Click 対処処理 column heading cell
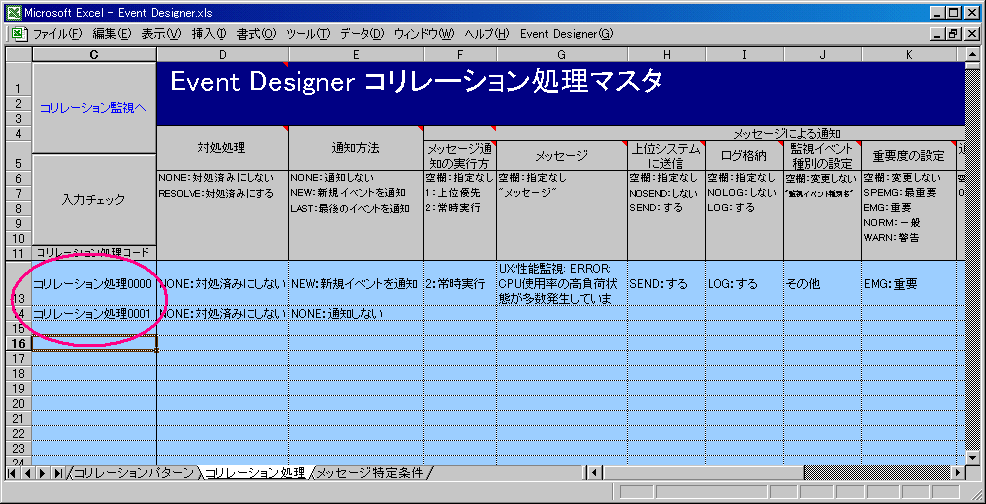The image size is (986, 504). tap(222, 147)
